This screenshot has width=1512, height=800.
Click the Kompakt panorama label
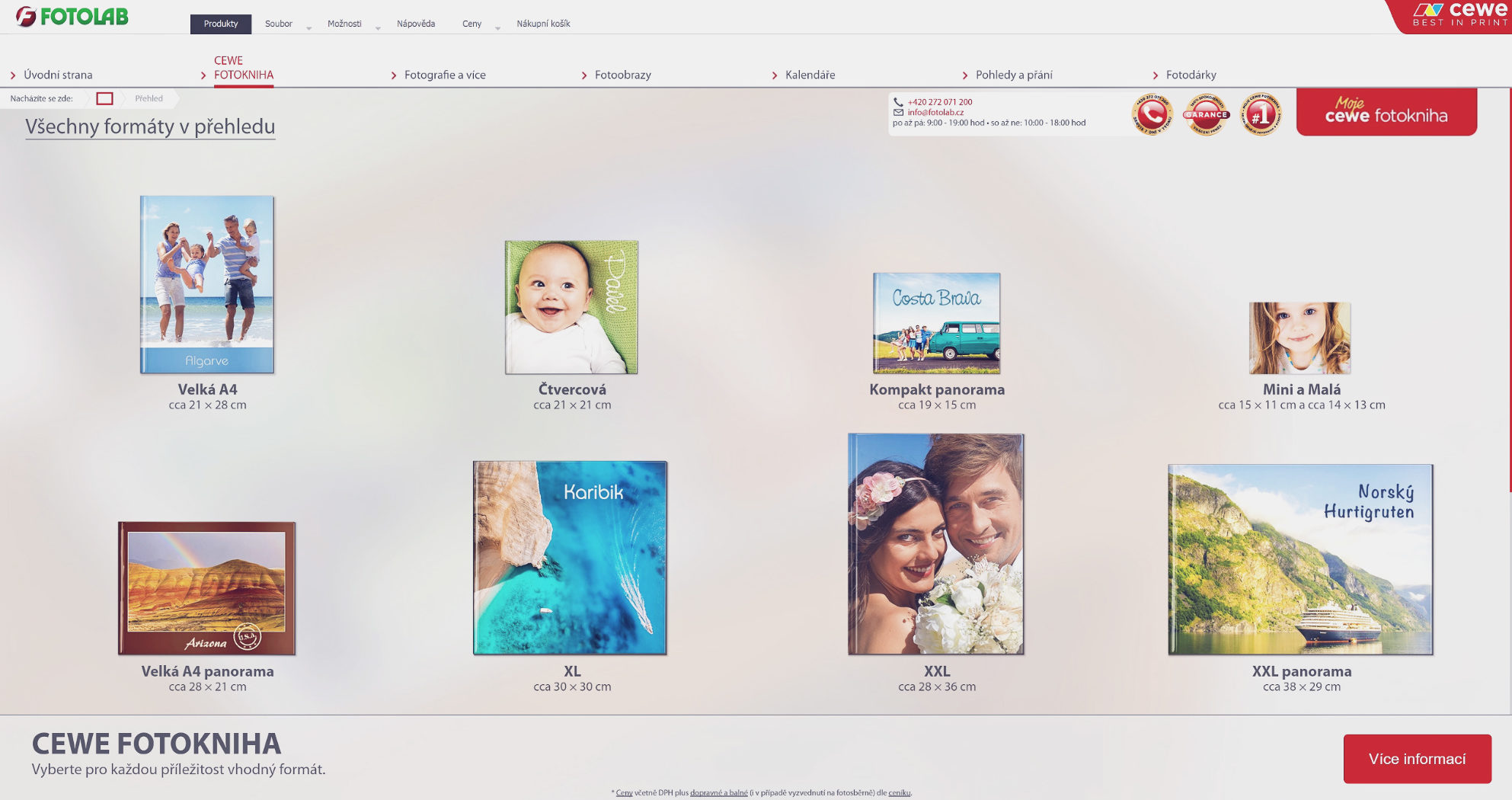[x=937, y=389]
